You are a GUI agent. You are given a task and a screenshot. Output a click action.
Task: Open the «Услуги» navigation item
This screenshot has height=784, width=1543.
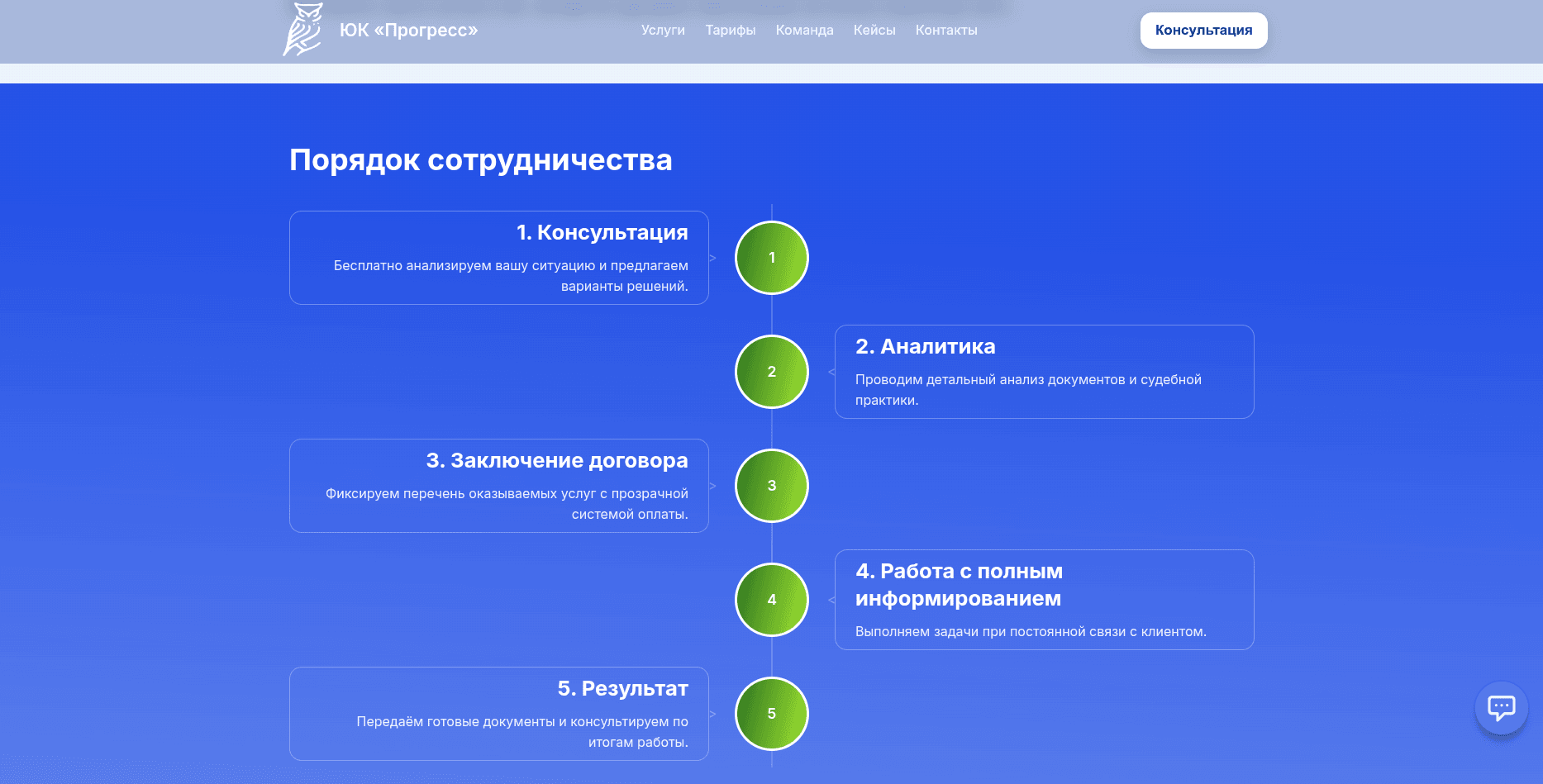pos(663,30)
